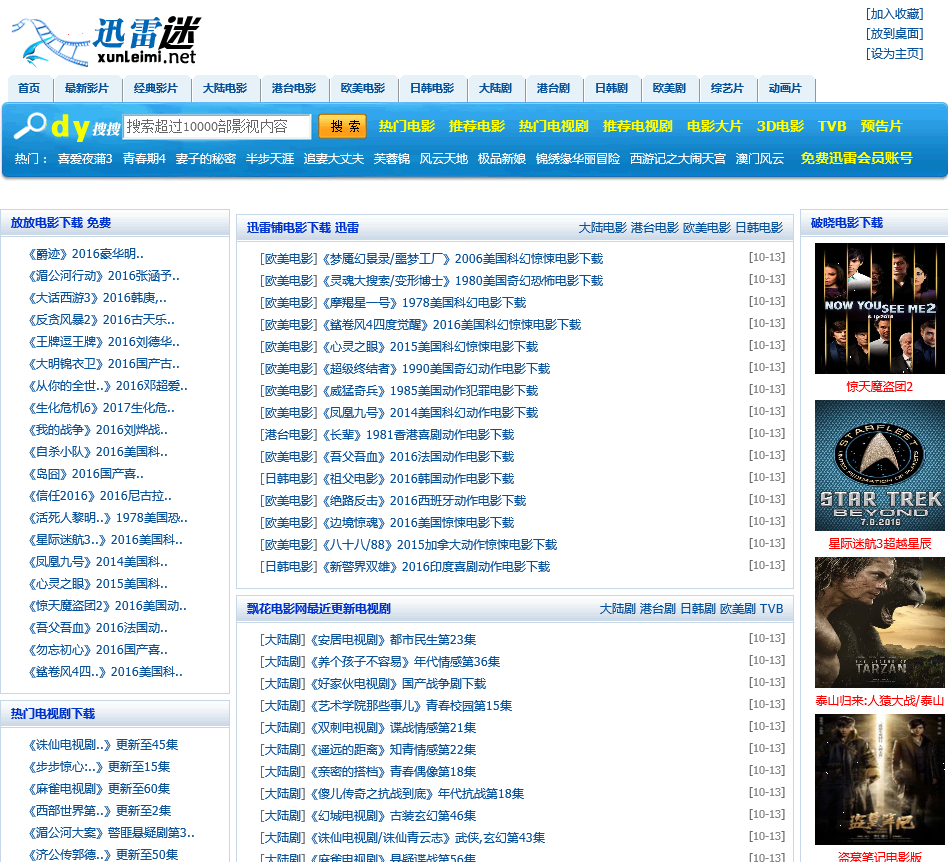
Task: Click hot keyword 喜爱夜蒲3
Action: pos(85,159)
